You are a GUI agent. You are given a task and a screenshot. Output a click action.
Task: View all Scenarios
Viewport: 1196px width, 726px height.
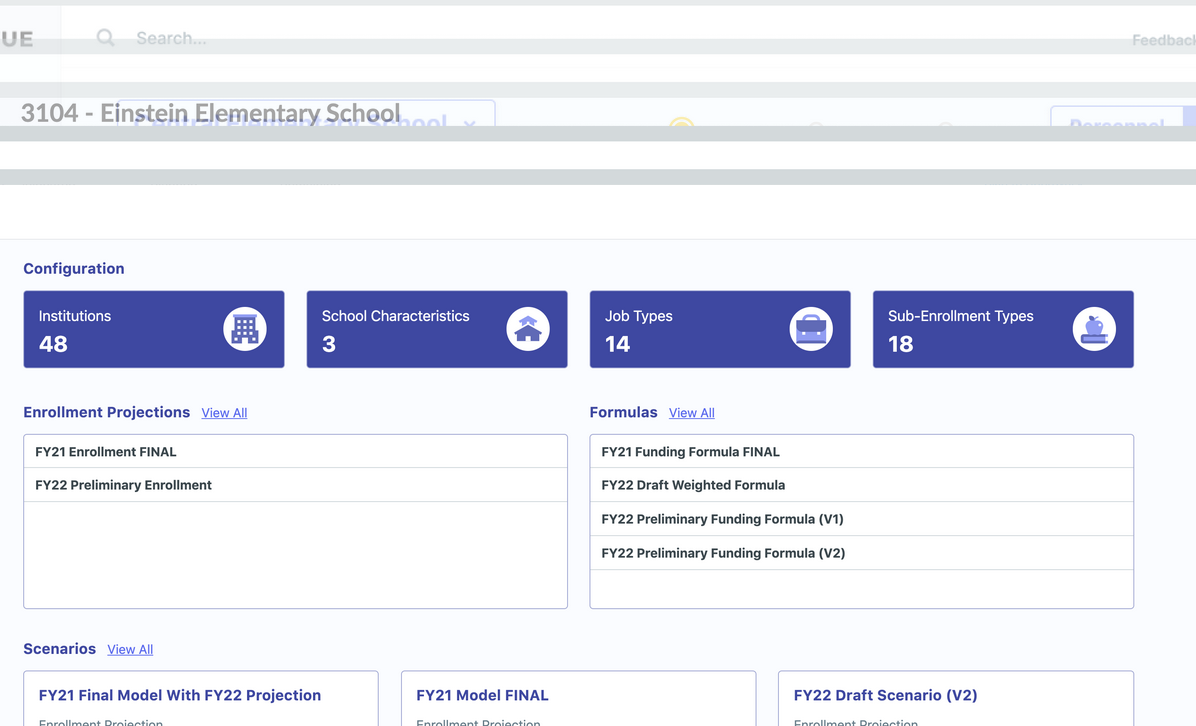[130, 649]
